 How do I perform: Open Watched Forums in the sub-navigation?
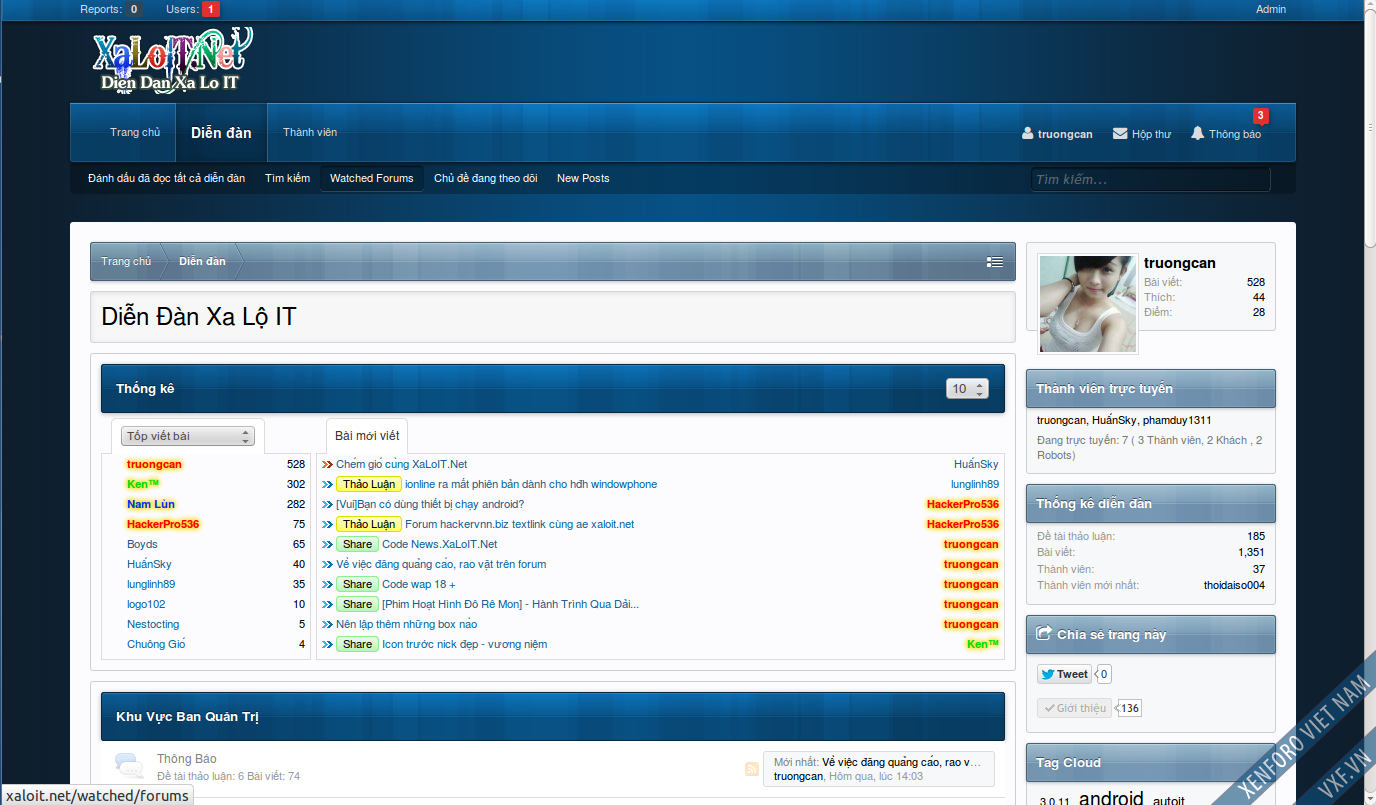click(371, 178)
